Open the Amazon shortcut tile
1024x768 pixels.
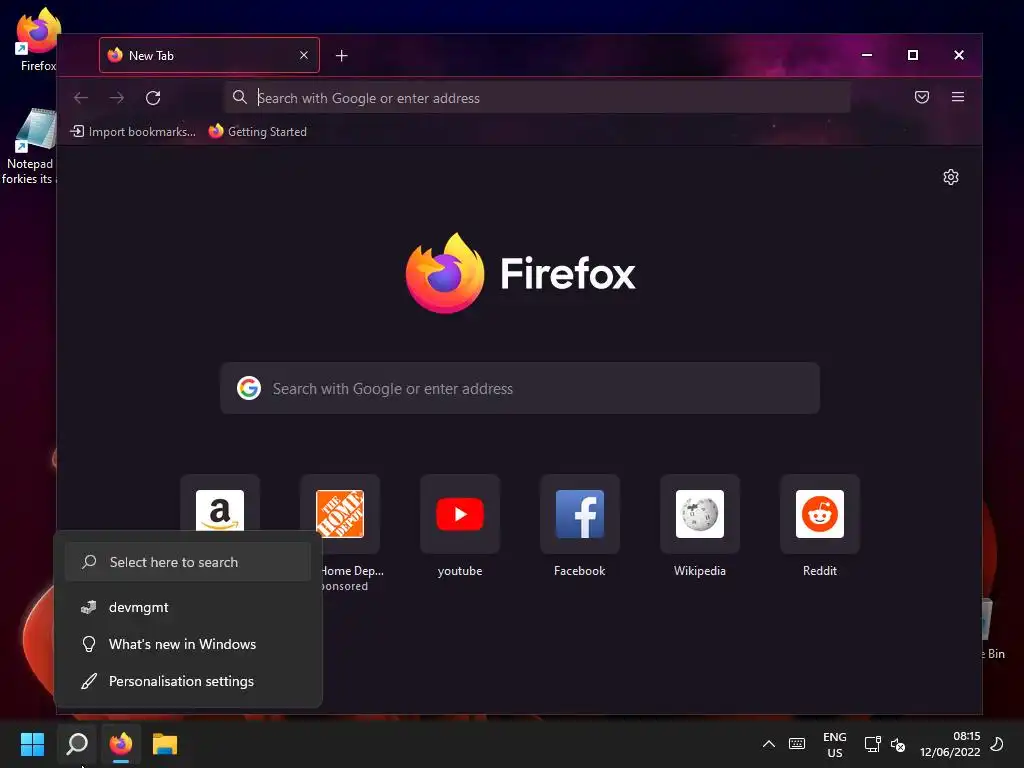click(220, 503)
